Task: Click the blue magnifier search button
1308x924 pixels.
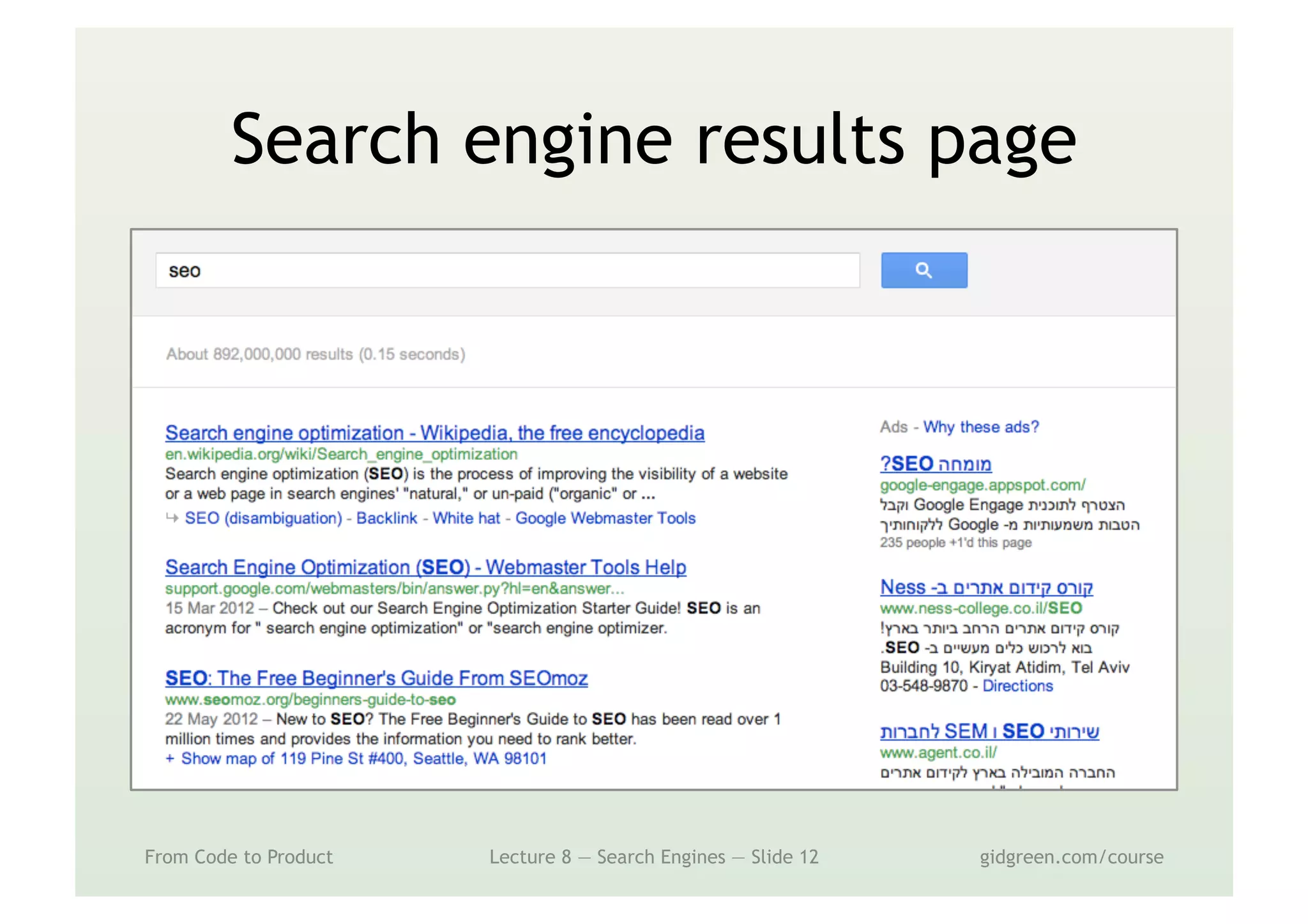Action: point(924,270)
